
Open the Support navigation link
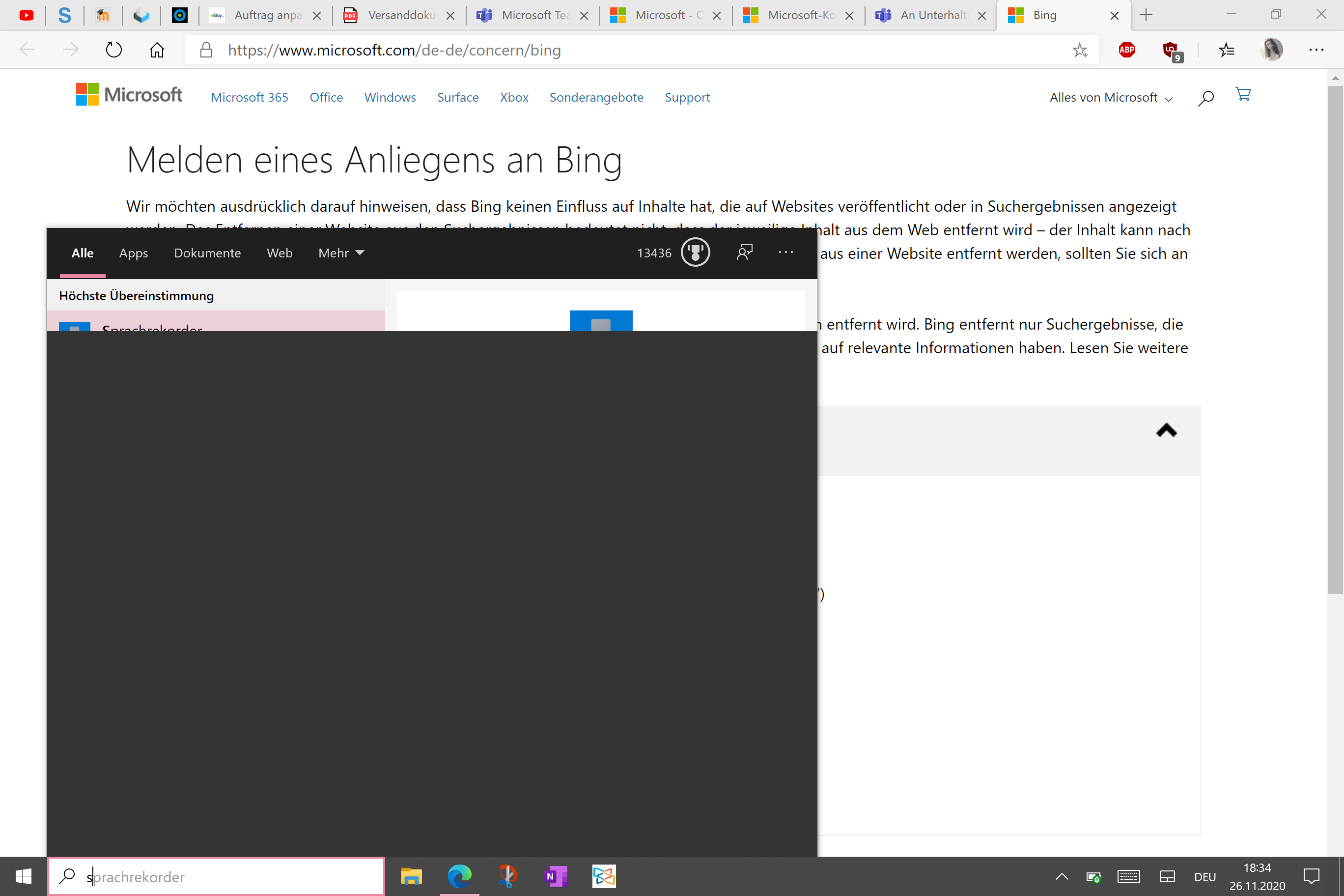click(687, 98)
